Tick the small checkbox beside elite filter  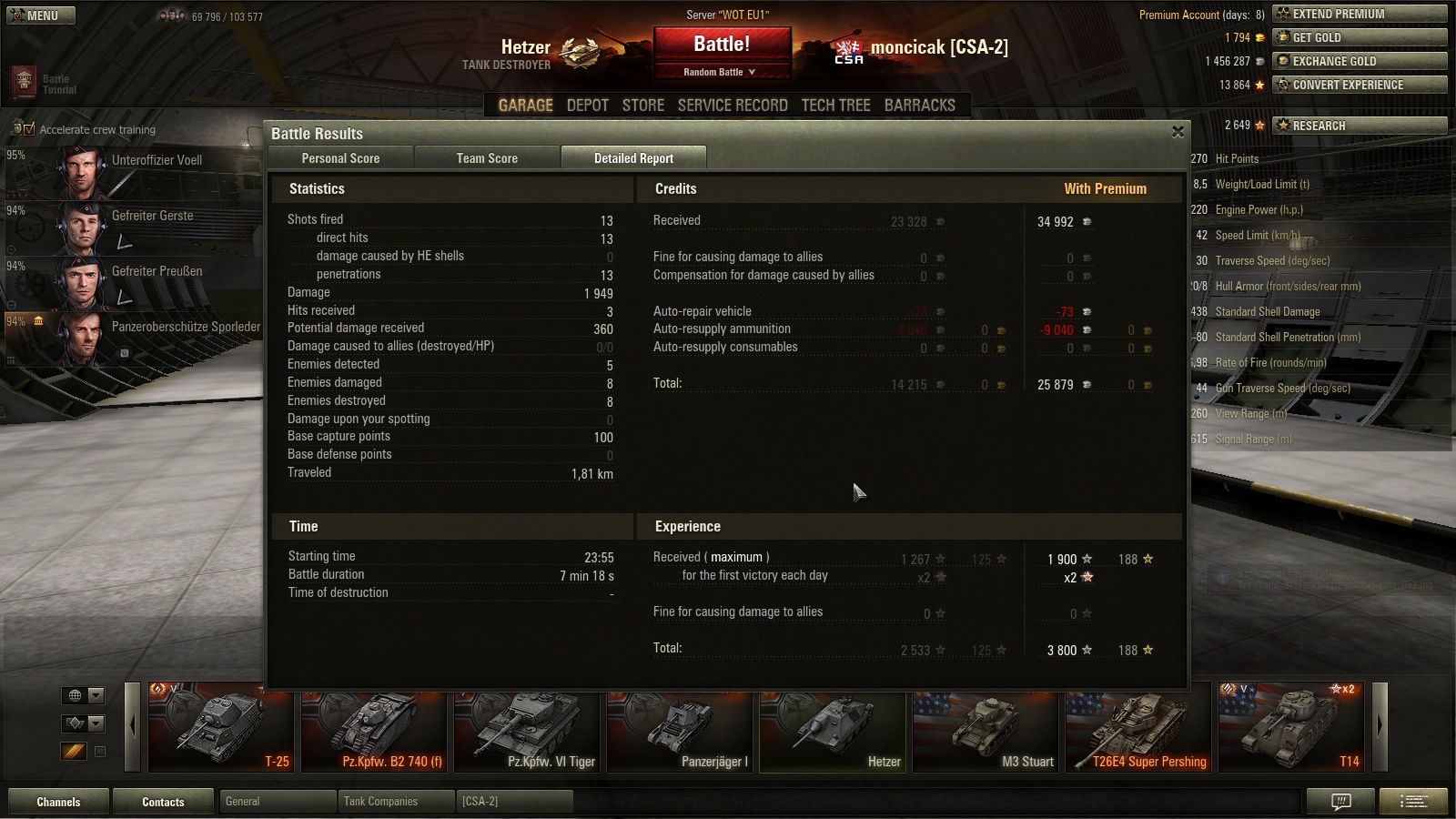tap(100, 752)
